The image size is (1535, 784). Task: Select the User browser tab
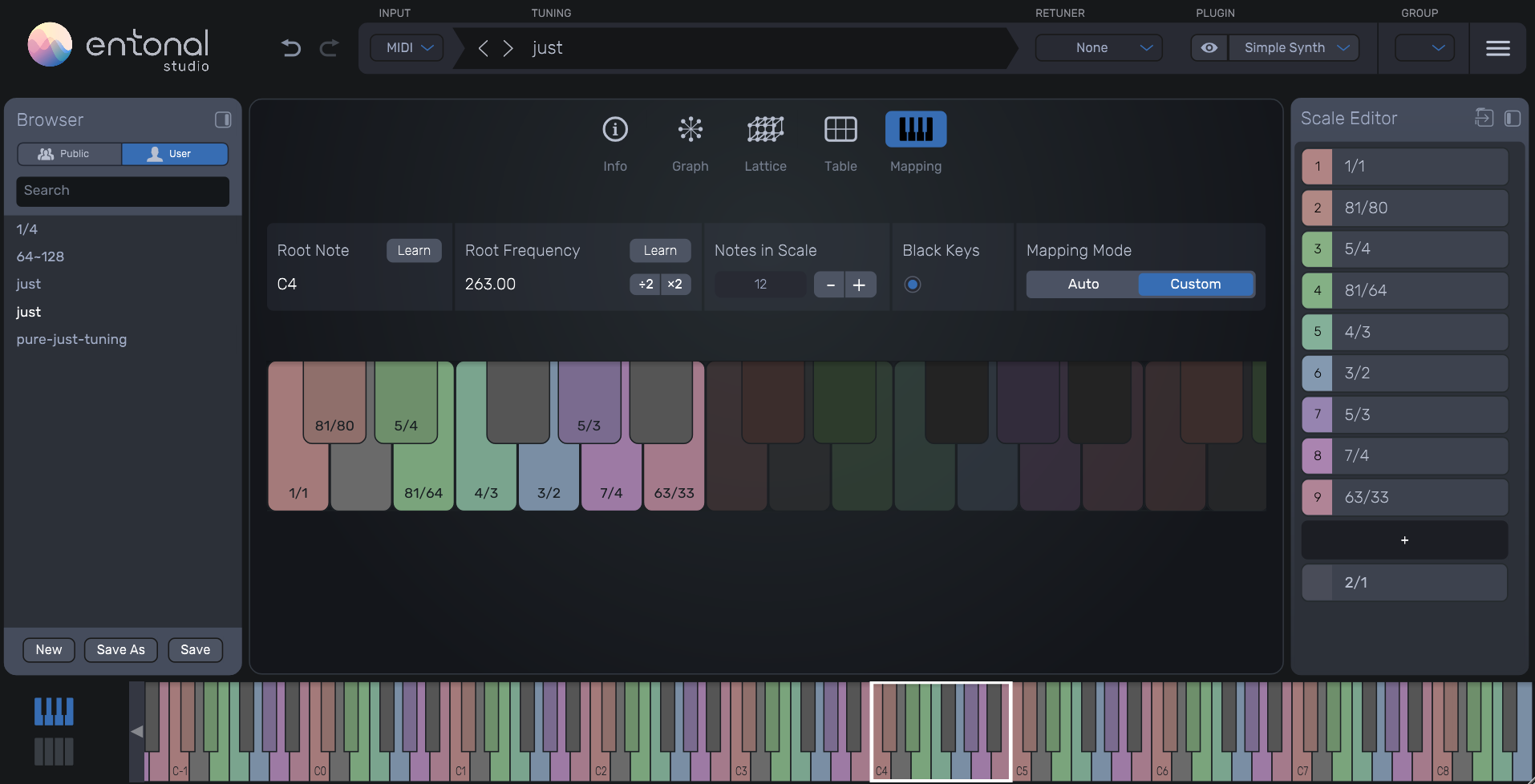pyautogui.click(x=175, y=153)
